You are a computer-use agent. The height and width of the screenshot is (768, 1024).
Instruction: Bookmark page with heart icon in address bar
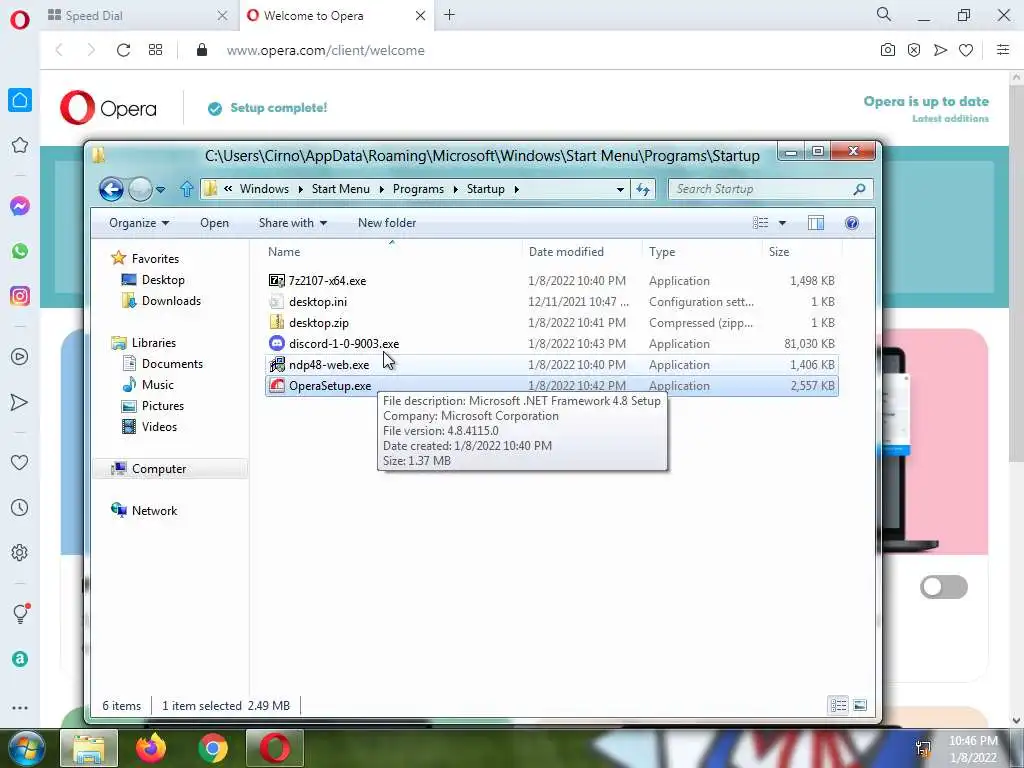click(966, 50)
